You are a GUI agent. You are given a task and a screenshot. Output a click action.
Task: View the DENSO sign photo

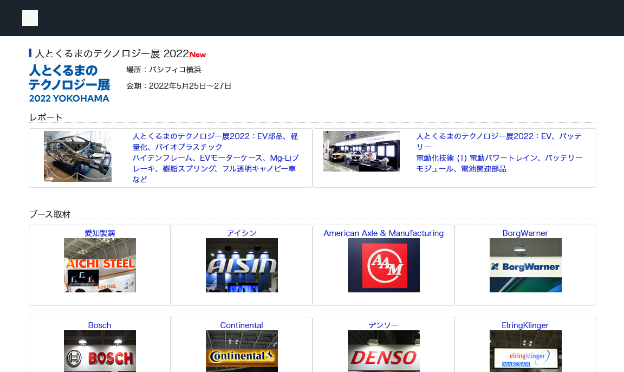coord(384,351)
